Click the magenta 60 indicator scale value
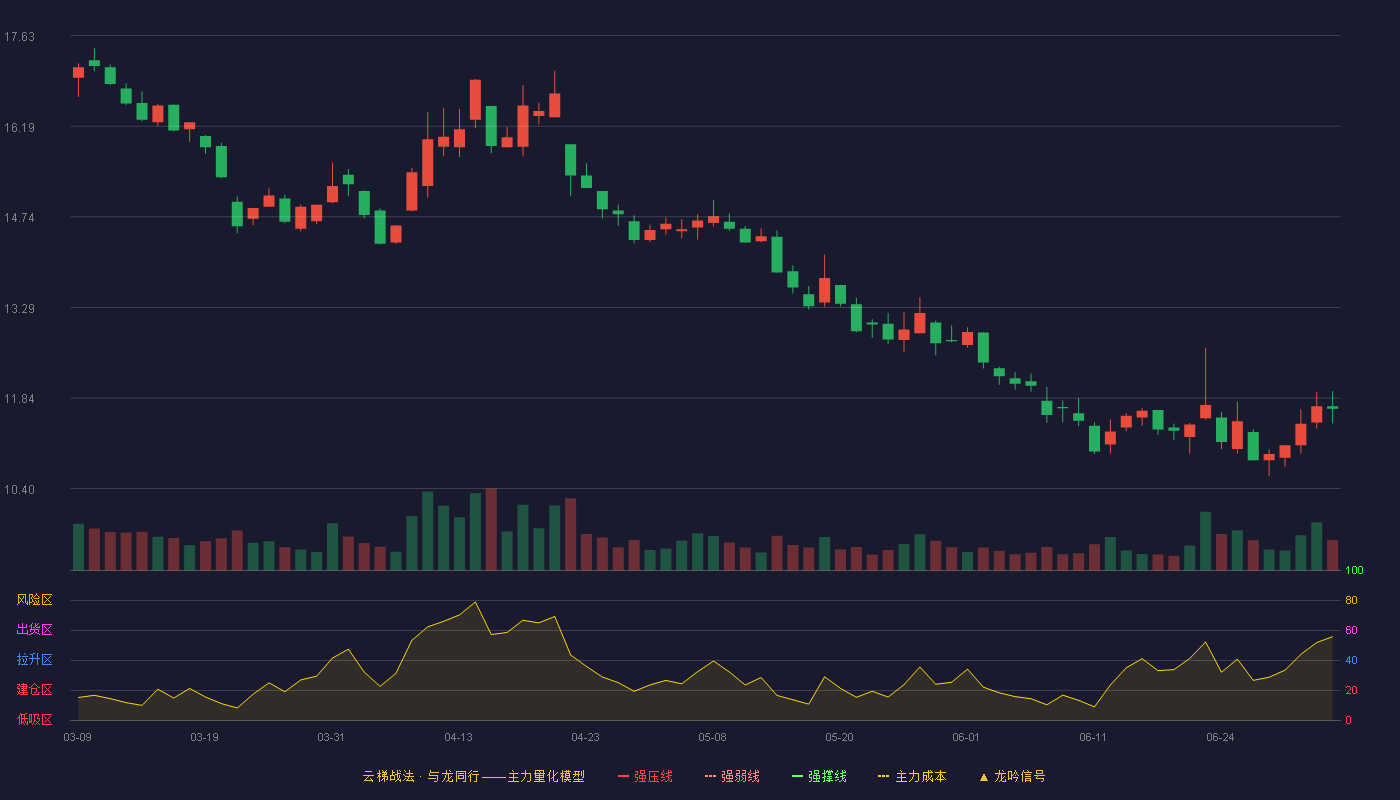 pyautogui.click(x=1351, y=630)
